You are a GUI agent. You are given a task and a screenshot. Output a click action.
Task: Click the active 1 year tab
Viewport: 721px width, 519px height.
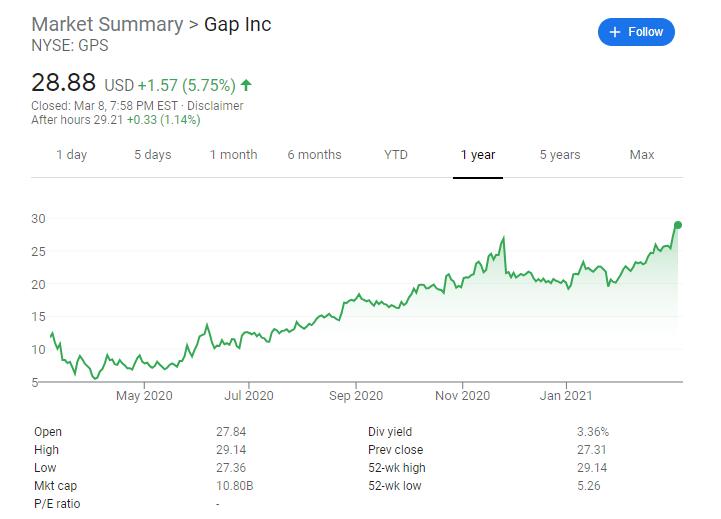coord(477,155)
